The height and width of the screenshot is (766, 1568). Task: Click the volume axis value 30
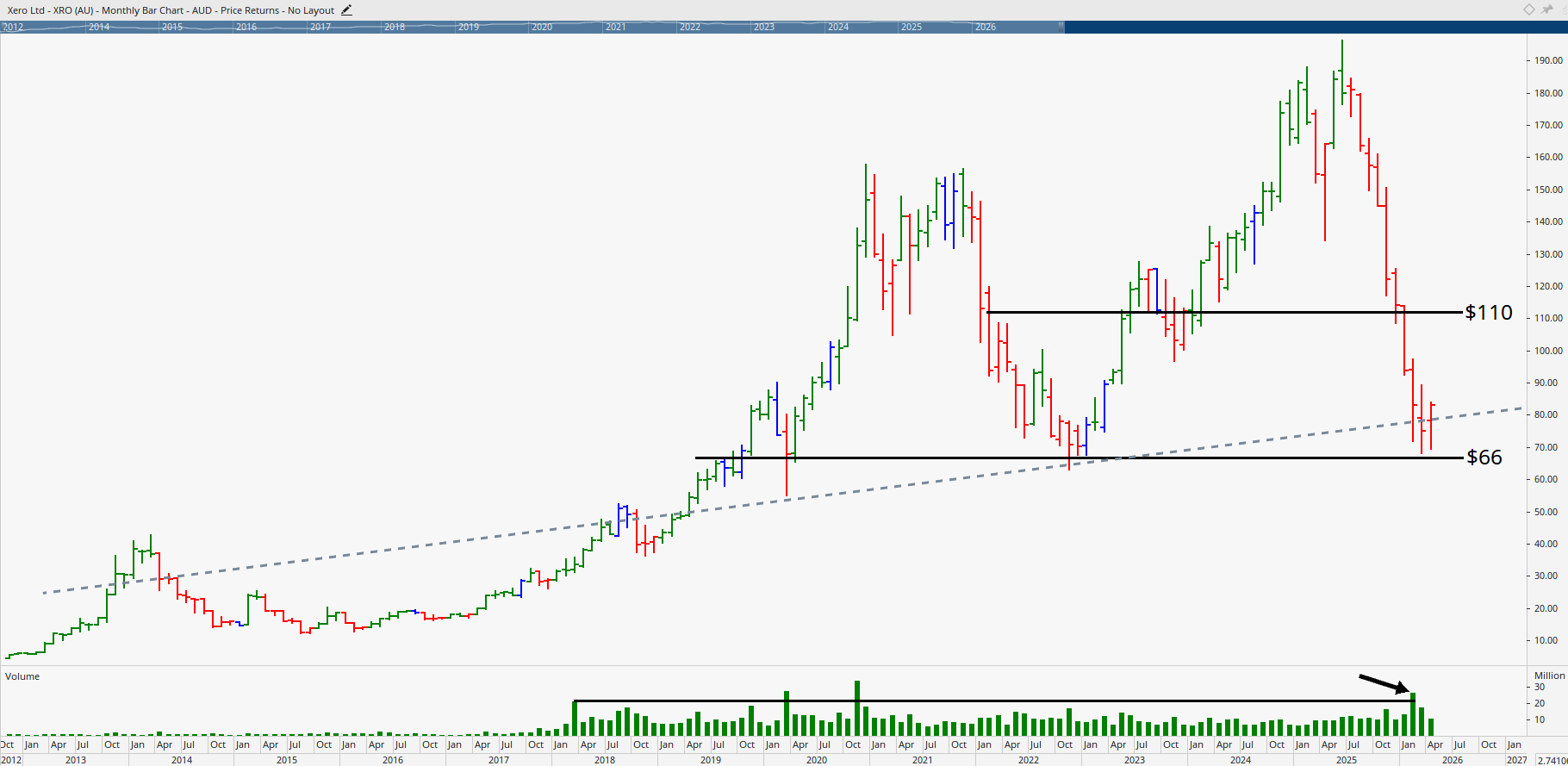tap(1540, 687)
